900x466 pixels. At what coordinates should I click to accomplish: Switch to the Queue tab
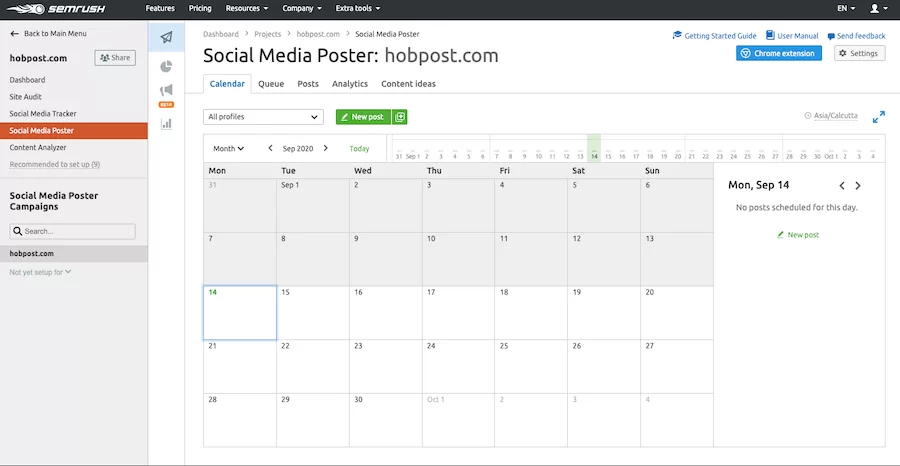click(x=271, y=84)
